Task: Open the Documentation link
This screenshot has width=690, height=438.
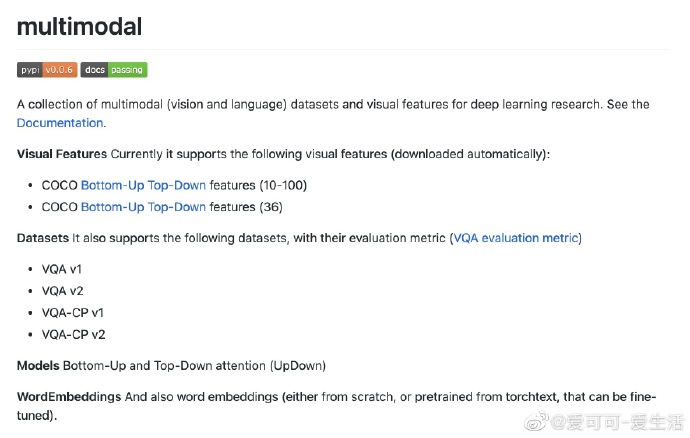Action: [60, 123]
